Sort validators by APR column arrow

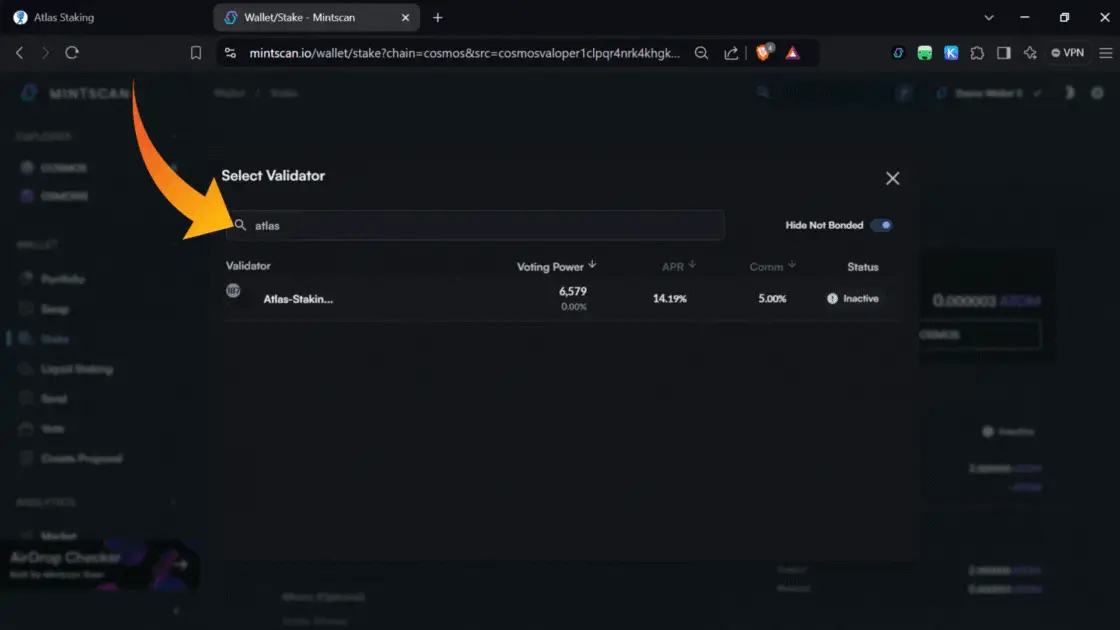tap(692, 266)
